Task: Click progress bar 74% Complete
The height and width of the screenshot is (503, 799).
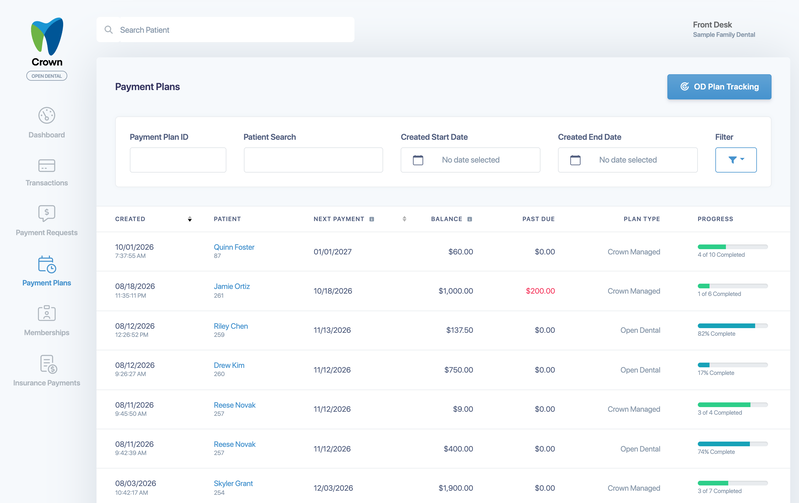Action: click(733, 444)
